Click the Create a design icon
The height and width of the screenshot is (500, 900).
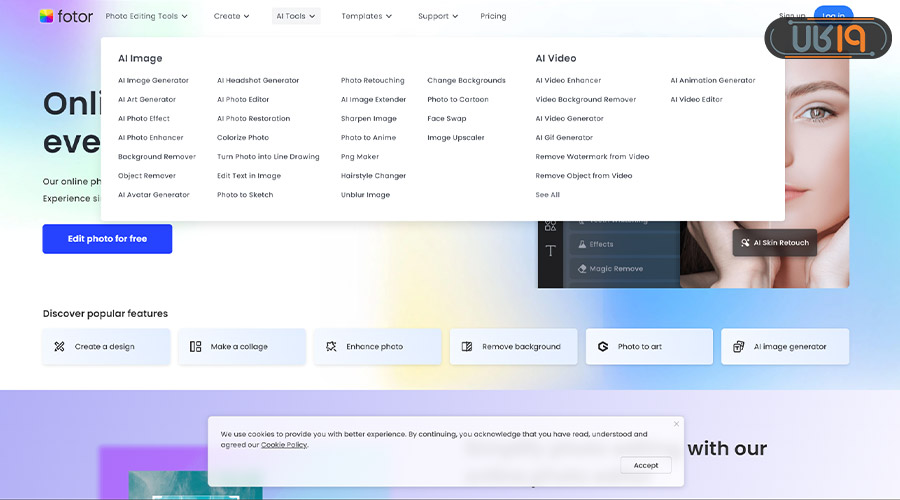coord(60,347)
